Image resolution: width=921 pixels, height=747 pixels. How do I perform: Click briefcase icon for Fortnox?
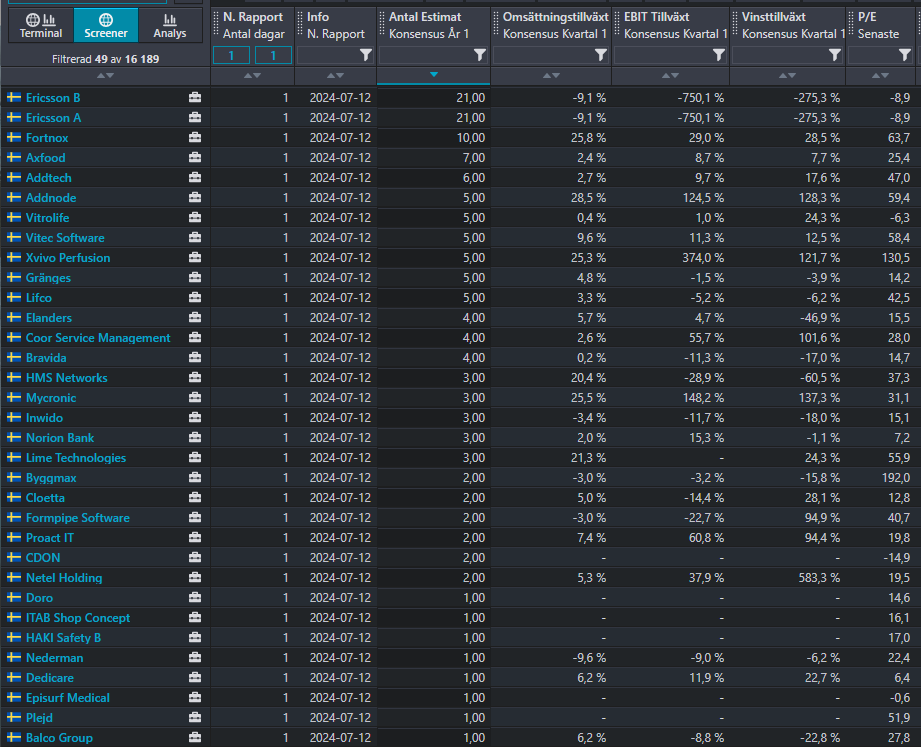(x=195, y=137)
